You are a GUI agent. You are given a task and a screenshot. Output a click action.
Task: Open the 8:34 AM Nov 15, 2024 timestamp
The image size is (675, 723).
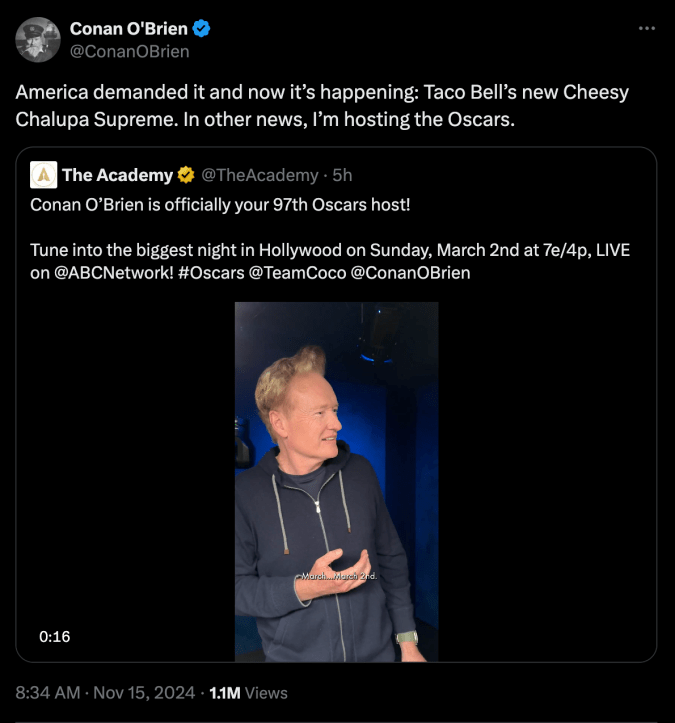click(x=105, y=692)
